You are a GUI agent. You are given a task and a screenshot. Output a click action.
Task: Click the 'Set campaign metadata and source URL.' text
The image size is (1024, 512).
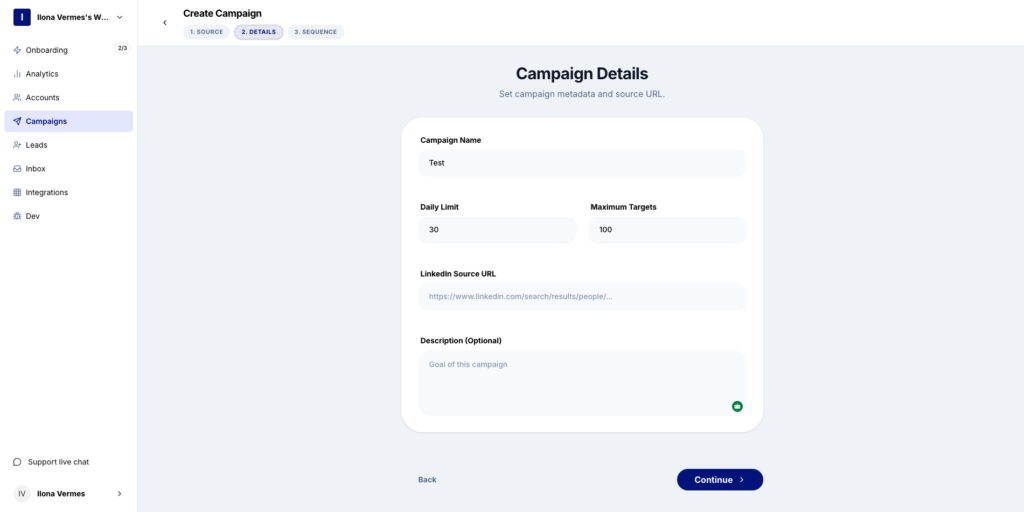(582, 94)
